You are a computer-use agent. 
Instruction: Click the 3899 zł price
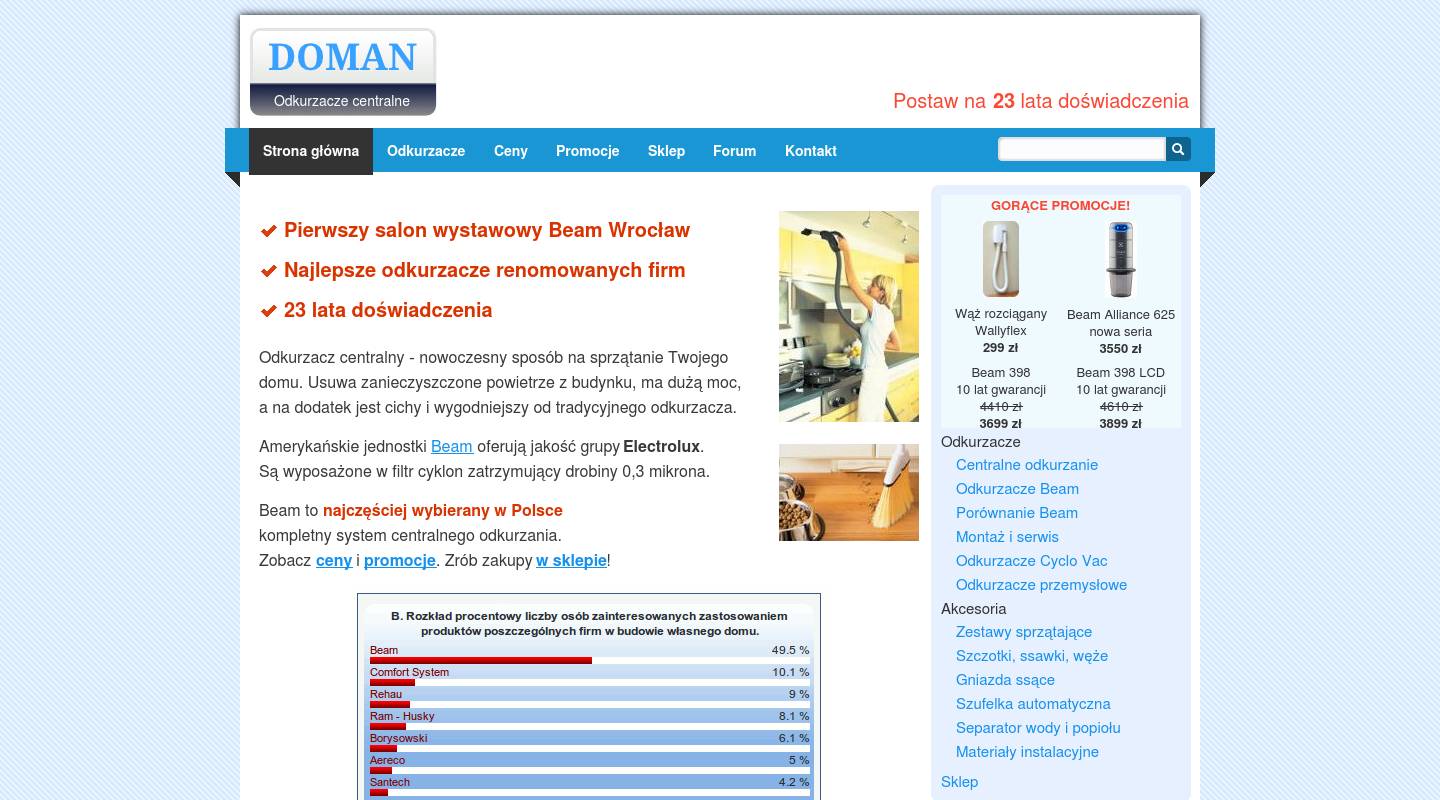pyautogui.click(x=1120, y=424)
